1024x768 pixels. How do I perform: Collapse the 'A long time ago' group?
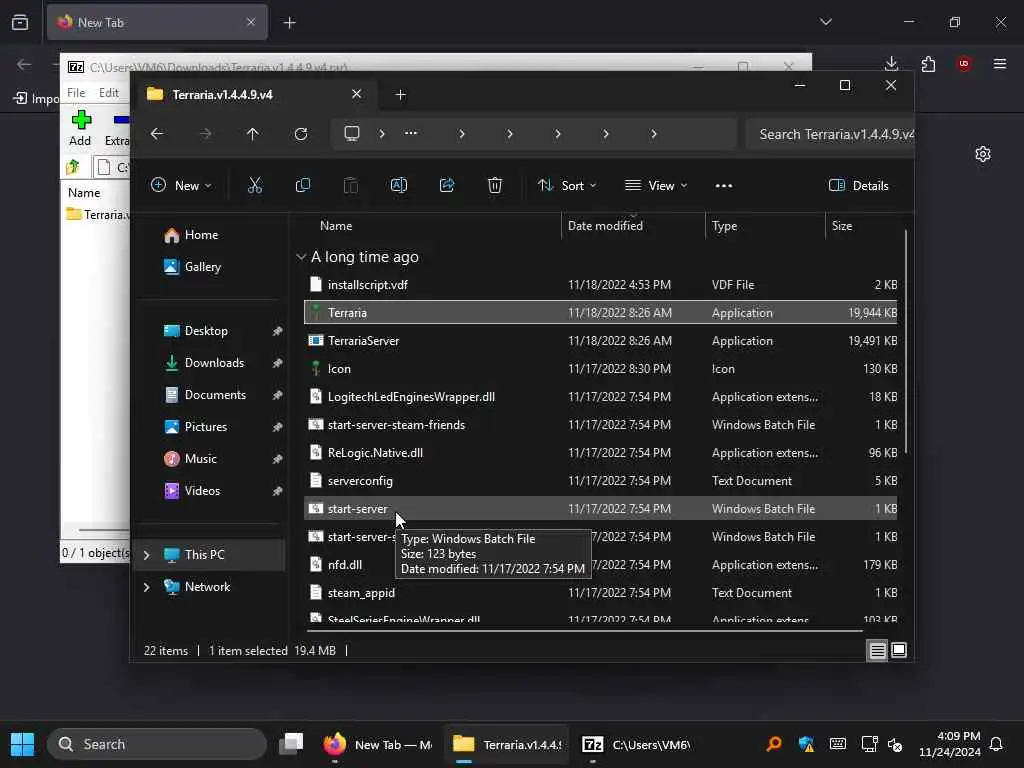pos(301,257)
